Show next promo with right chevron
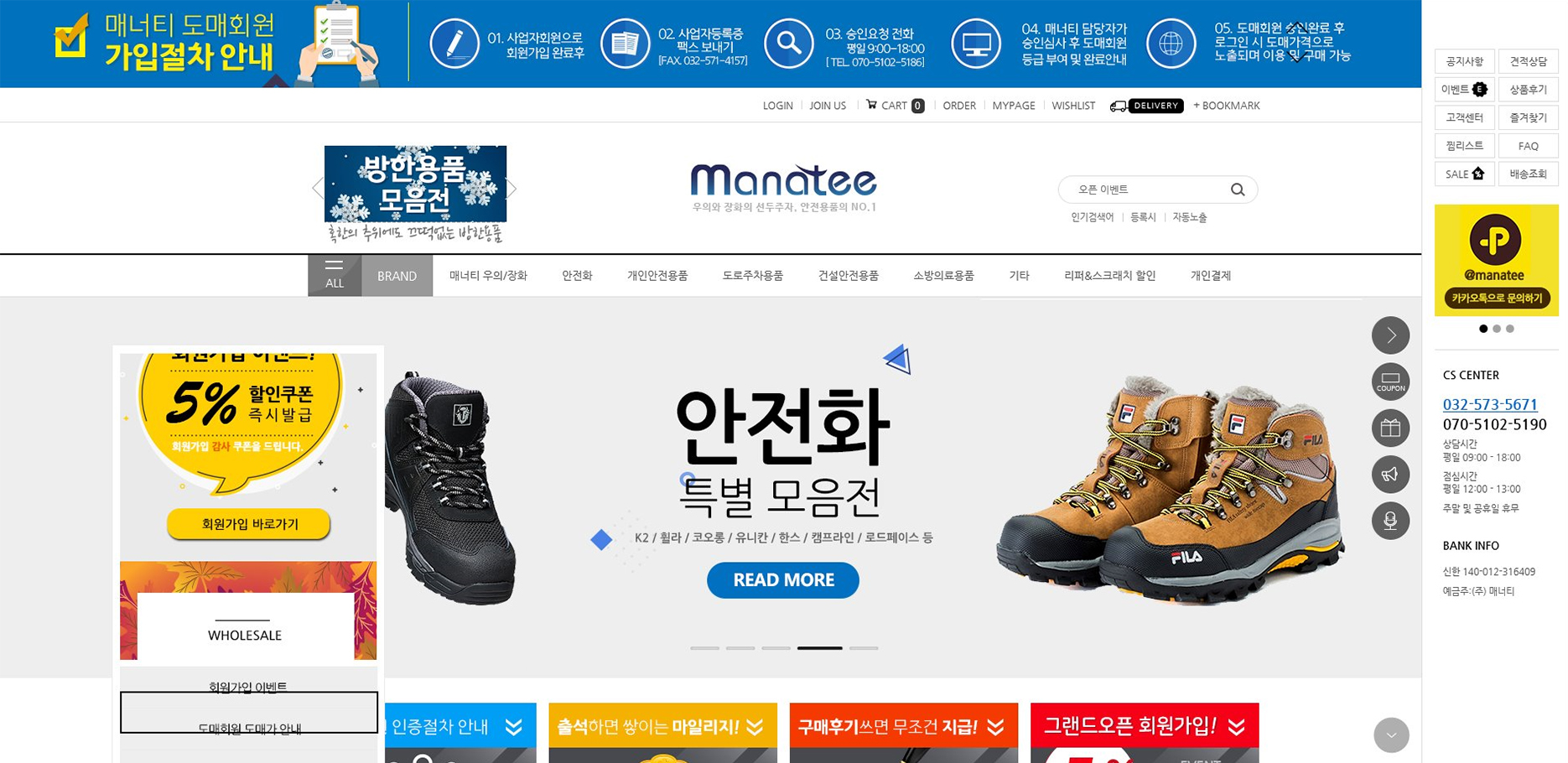Viewport: 1568px width, 763px height. point(511,189)
